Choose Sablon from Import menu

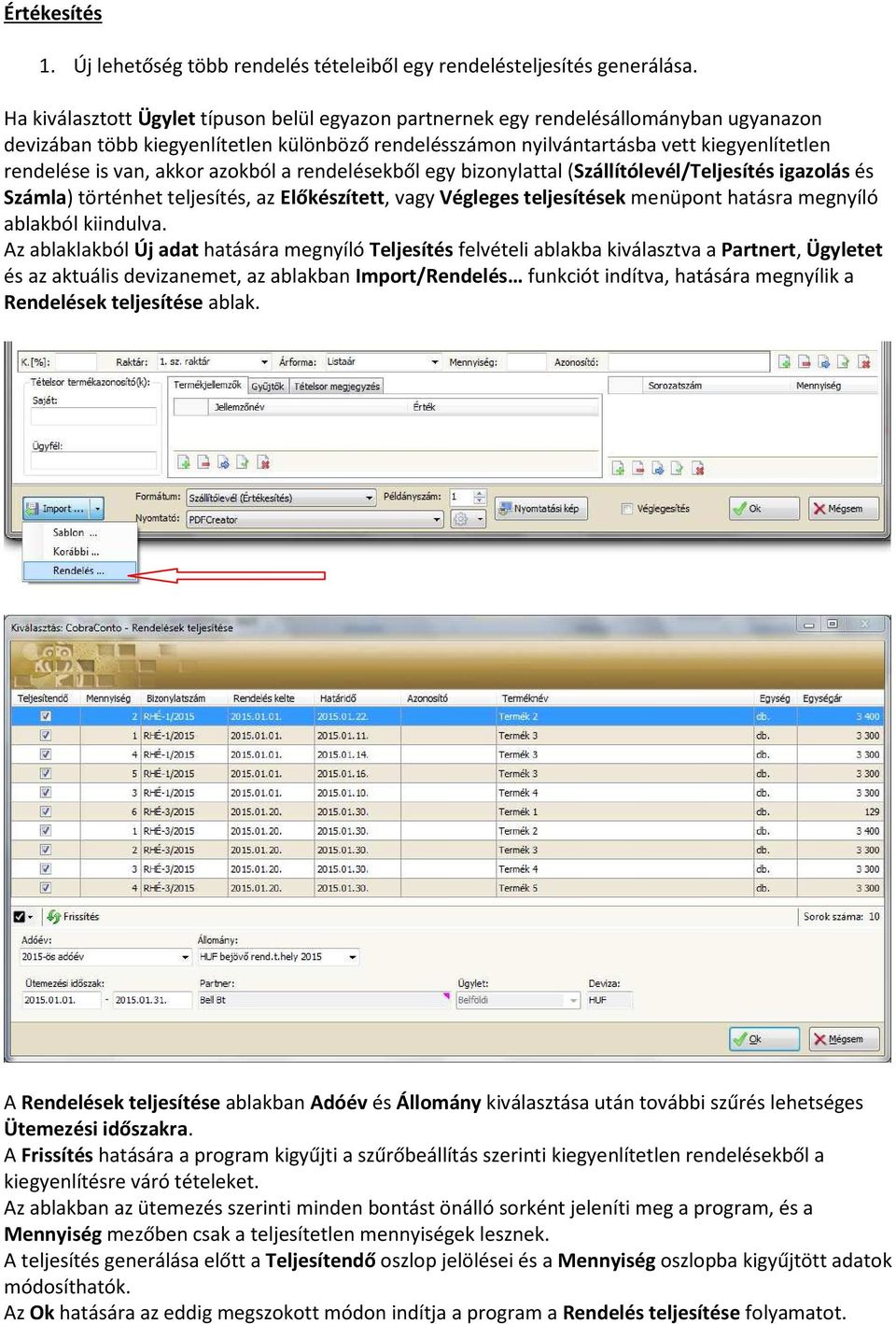pyautogui.click(x=80, y=532)
